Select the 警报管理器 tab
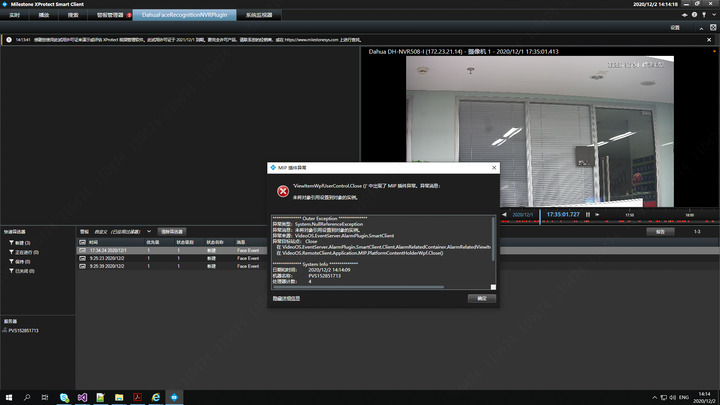The image size is (720, 405). pyautogui.click(x=112, y=16)
